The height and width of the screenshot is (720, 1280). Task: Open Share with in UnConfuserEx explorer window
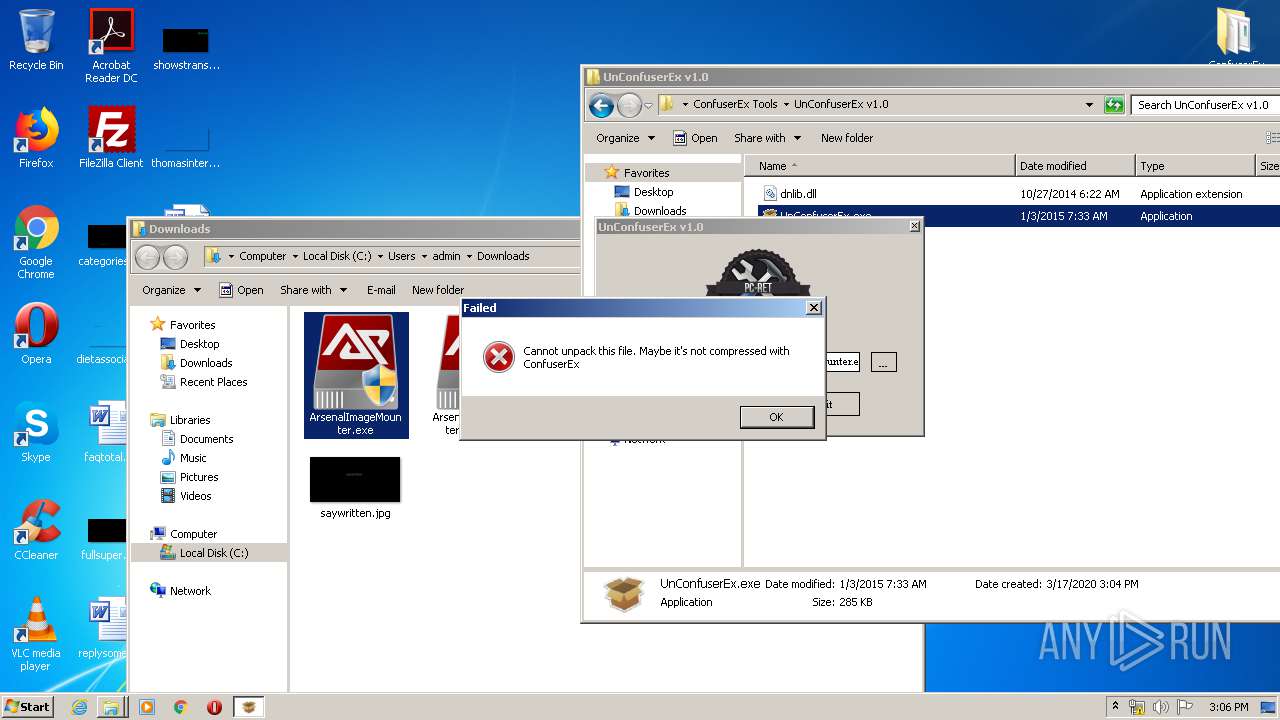[767, 138]
